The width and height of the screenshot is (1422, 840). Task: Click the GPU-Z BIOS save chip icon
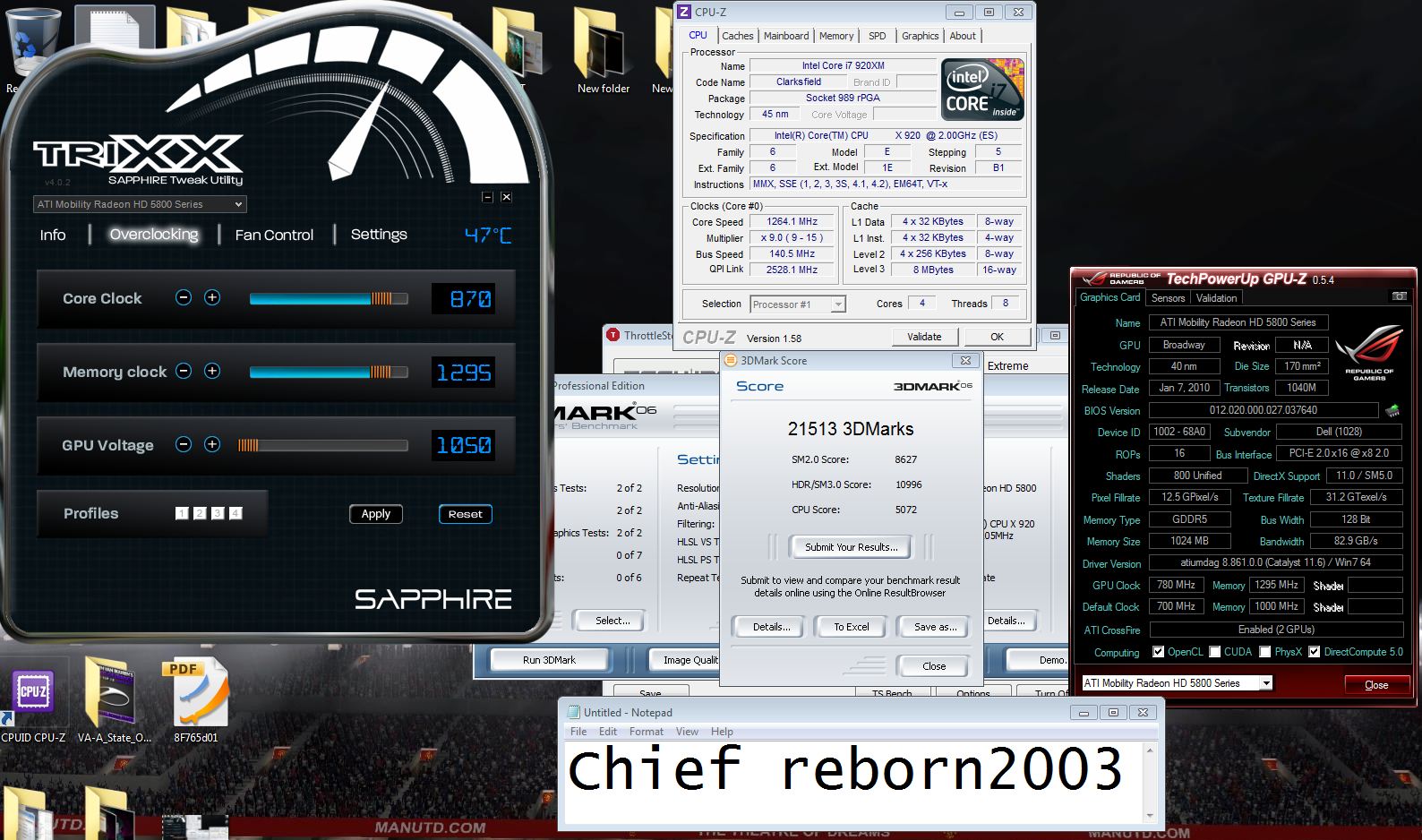[x=1392, y=411]
